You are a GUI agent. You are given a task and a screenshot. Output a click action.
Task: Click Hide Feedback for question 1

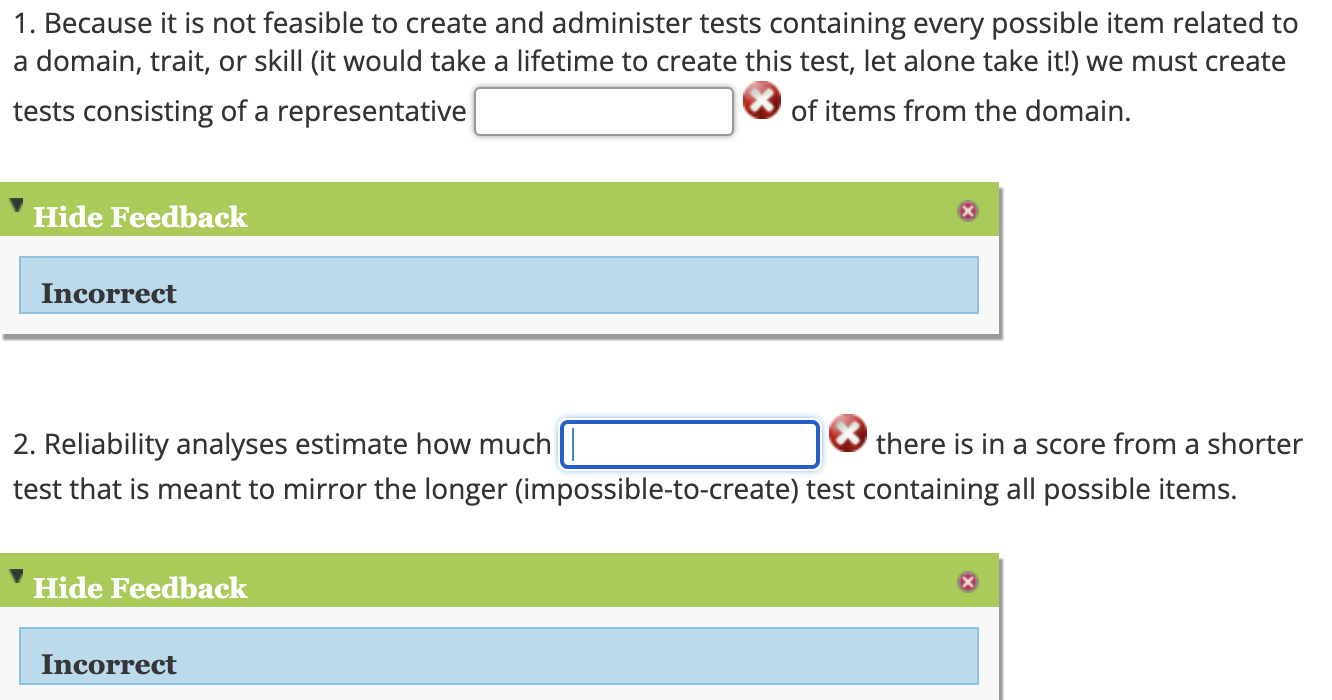[x=140, y=217]
